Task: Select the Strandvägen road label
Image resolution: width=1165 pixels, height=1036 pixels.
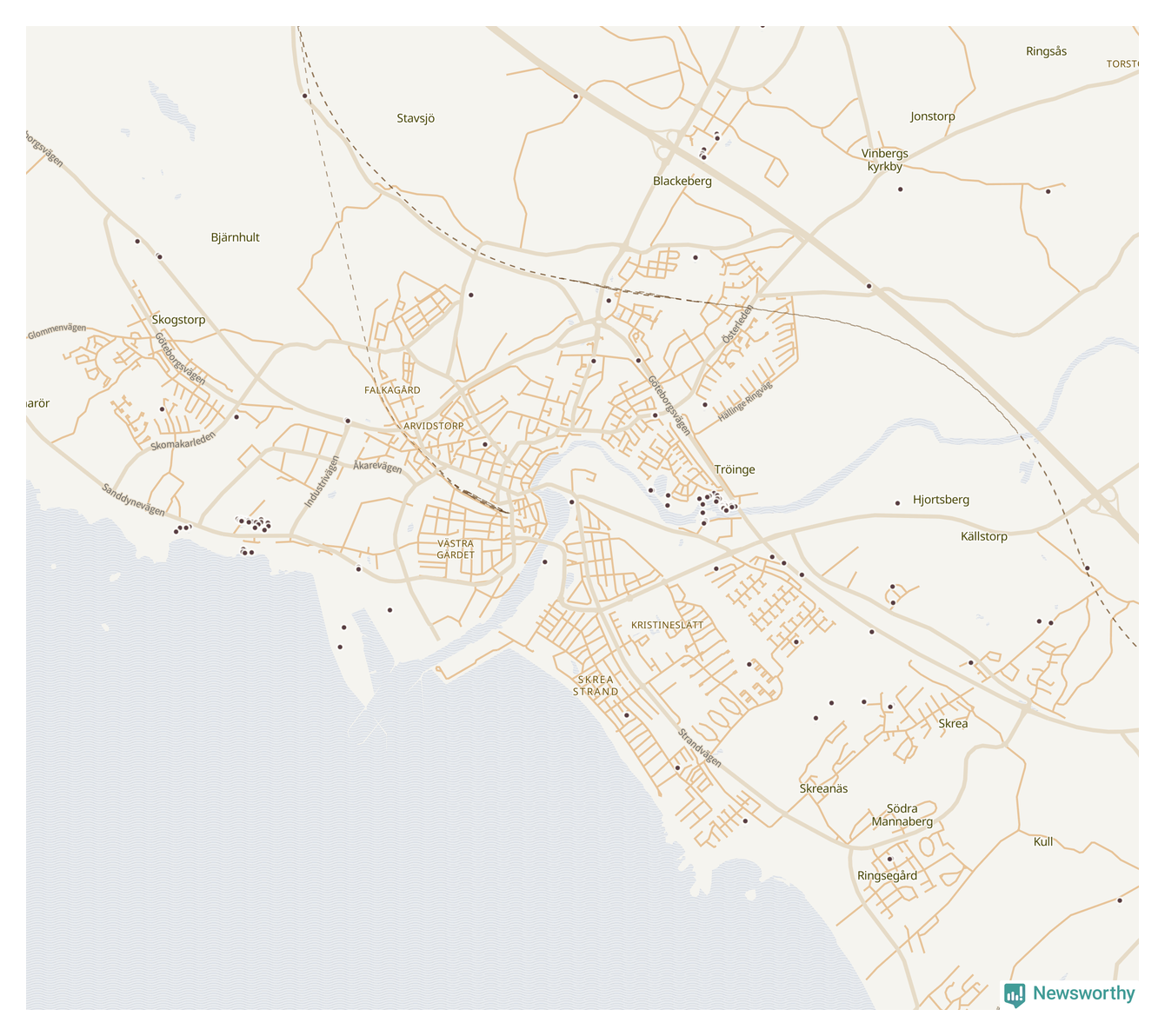Action: click(x=700, y=747)
